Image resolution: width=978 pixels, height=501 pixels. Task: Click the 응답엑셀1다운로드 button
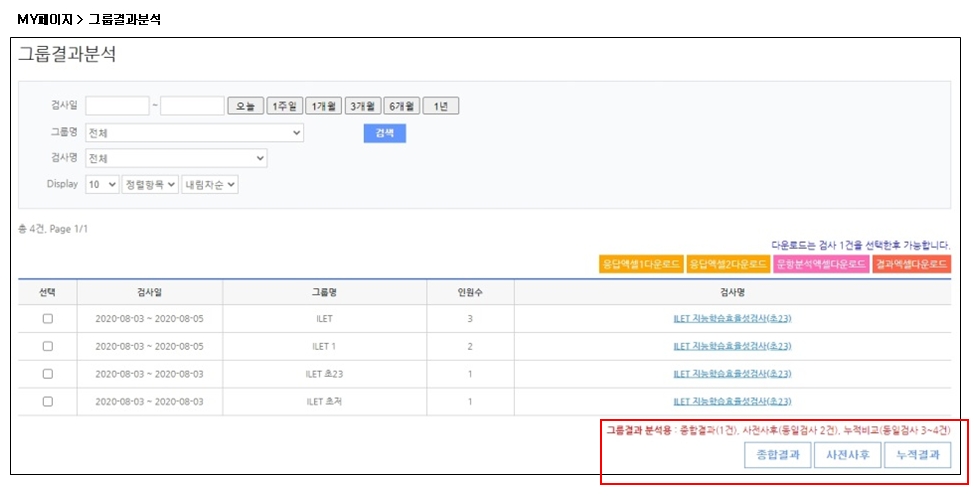pos(640,264)
